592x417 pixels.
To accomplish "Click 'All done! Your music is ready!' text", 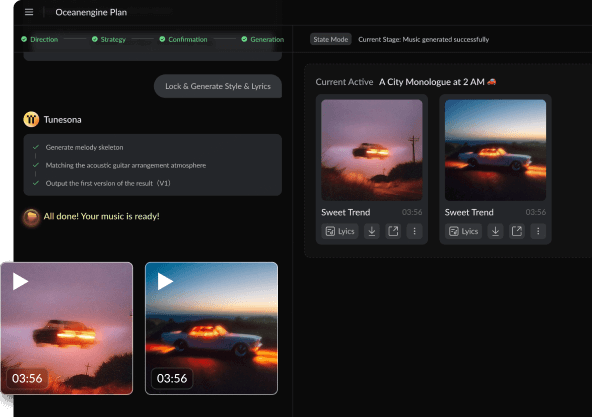I will [101, 216].
